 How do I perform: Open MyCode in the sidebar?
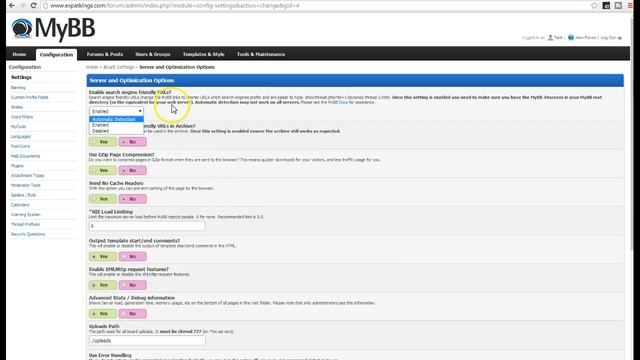pos(18,127)
